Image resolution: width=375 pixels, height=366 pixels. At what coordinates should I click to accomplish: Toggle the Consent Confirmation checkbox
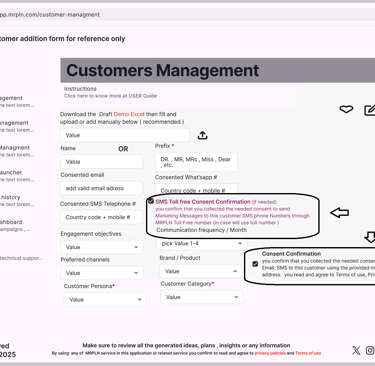tap(255, 264)
